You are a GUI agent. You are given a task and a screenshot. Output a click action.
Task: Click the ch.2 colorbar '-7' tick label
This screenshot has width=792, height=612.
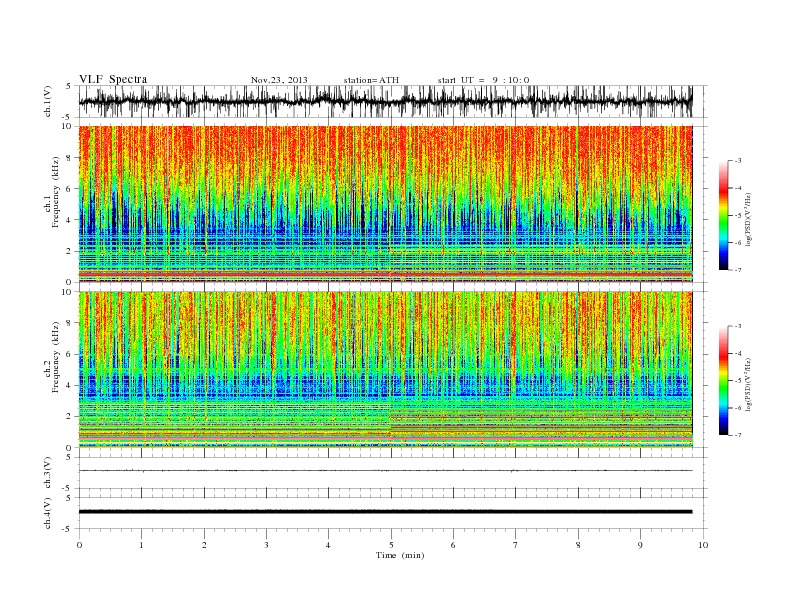(738, 435)
